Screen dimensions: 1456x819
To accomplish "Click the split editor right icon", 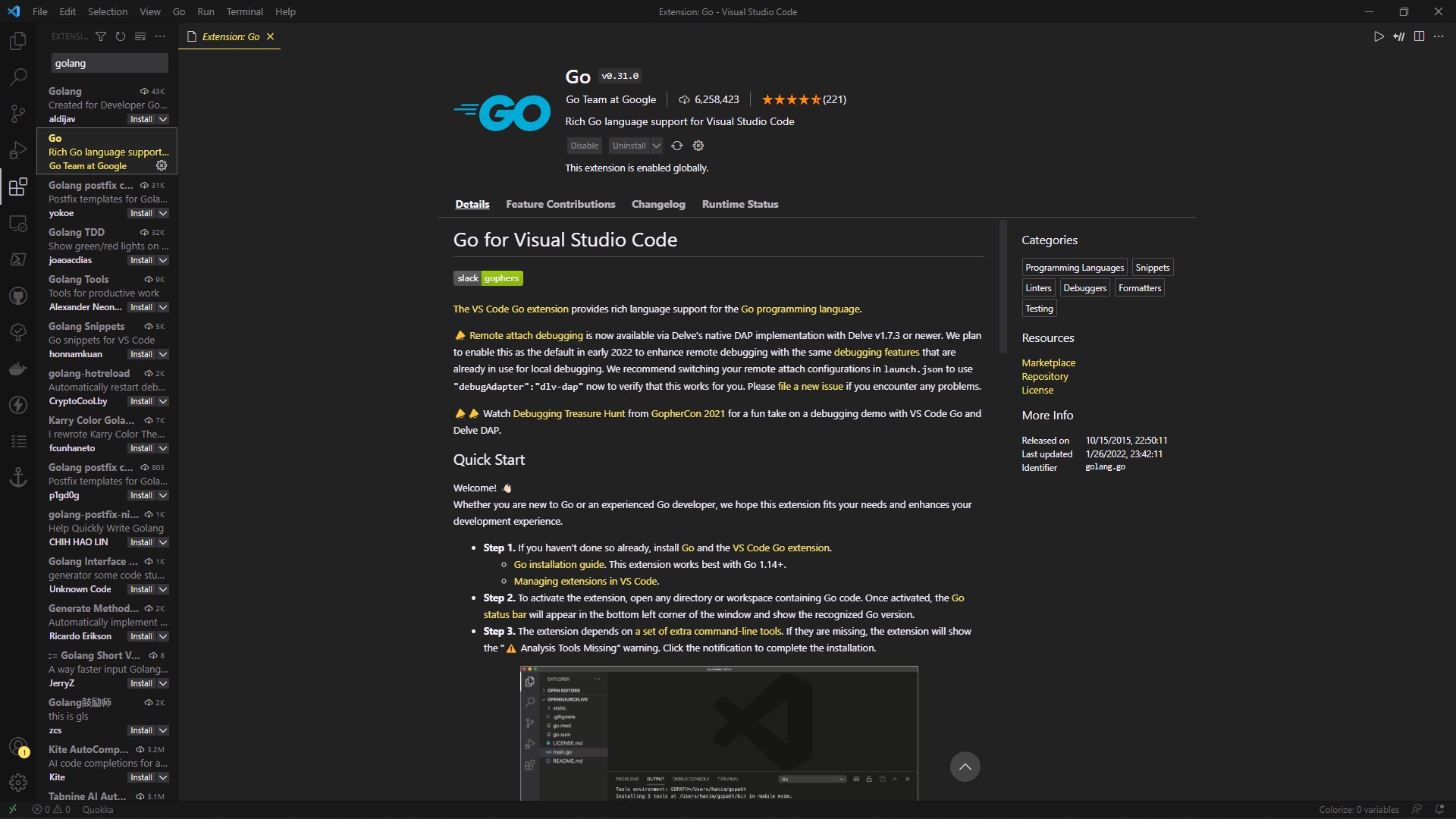I will pos(1419,36).
